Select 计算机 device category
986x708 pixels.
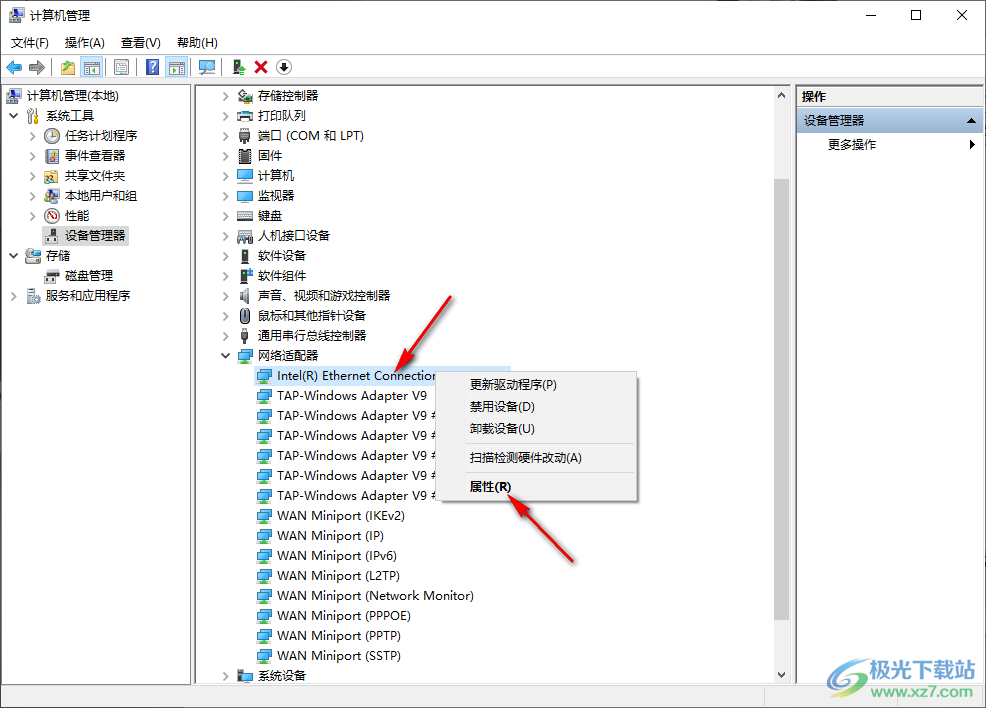click(275, 176)
